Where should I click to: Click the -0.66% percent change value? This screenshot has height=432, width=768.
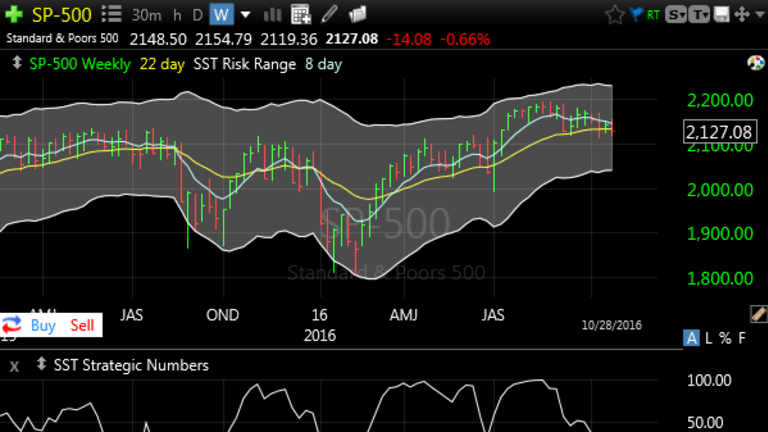tap(465, 39)
